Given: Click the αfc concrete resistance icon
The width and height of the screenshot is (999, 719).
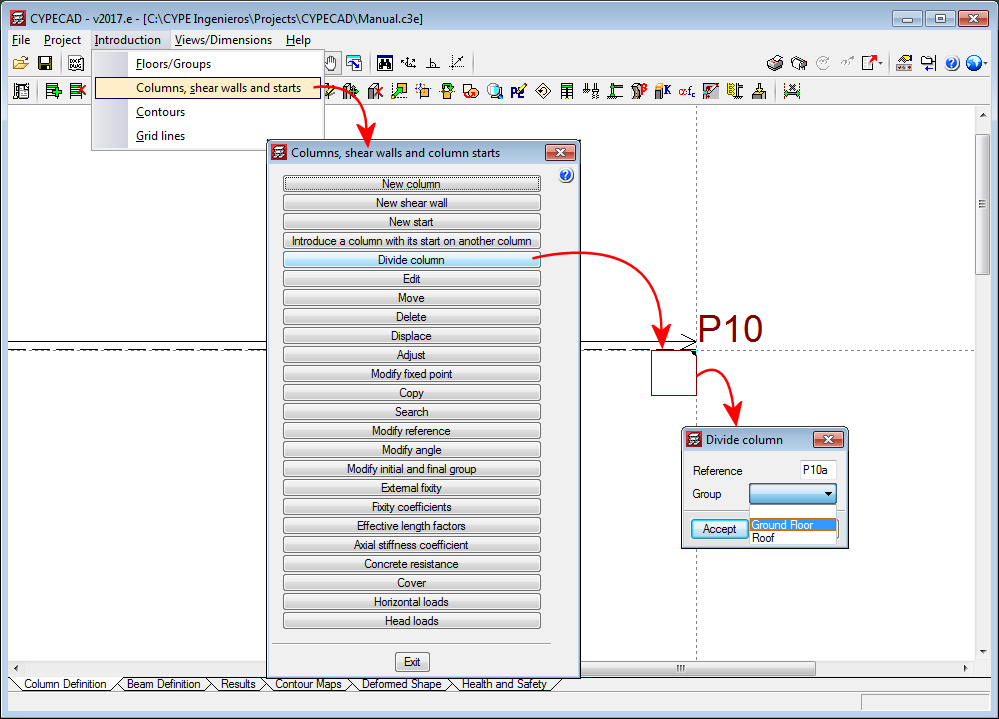Looking at the screenshot, I should point(686,91).
